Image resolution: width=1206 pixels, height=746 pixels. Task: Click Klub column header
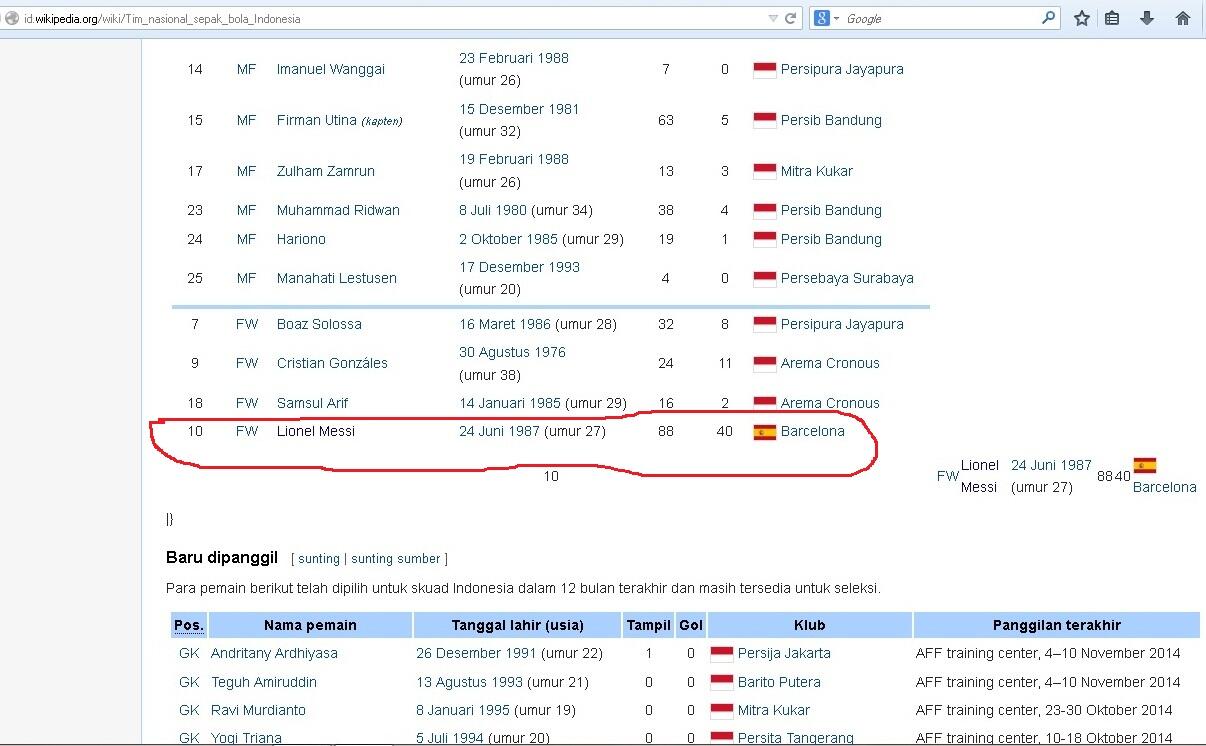810,625
